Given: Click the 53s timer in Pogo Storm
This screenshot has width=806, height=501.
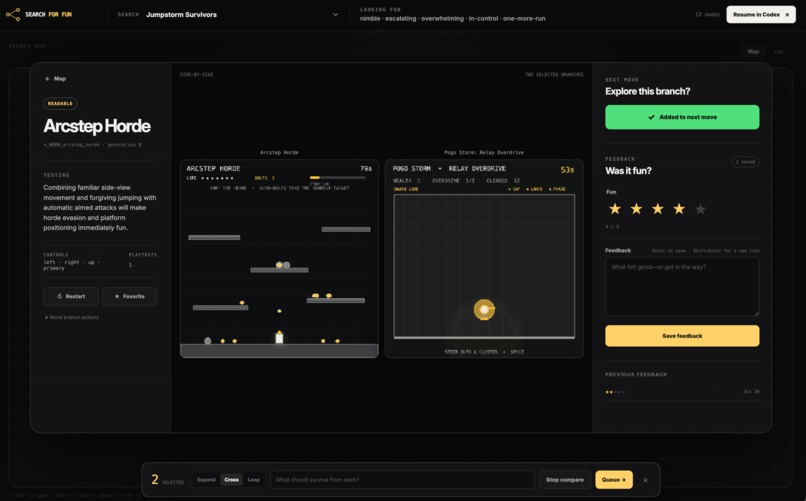Looking at the screenshot, I should pos(567,170).
